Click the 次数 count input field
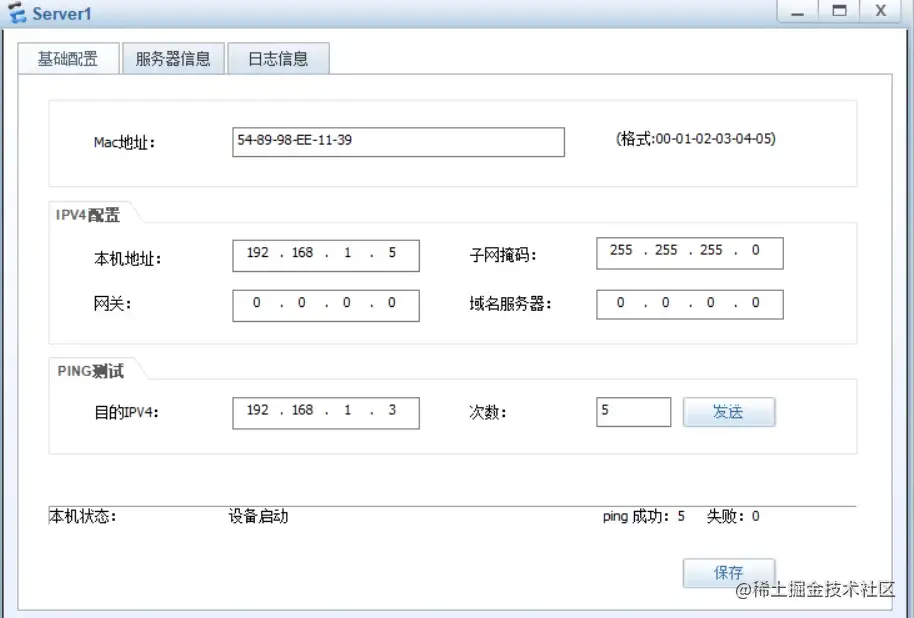This screenshot has height=618, width=914. pyautogui.click(x=633, y=412)
